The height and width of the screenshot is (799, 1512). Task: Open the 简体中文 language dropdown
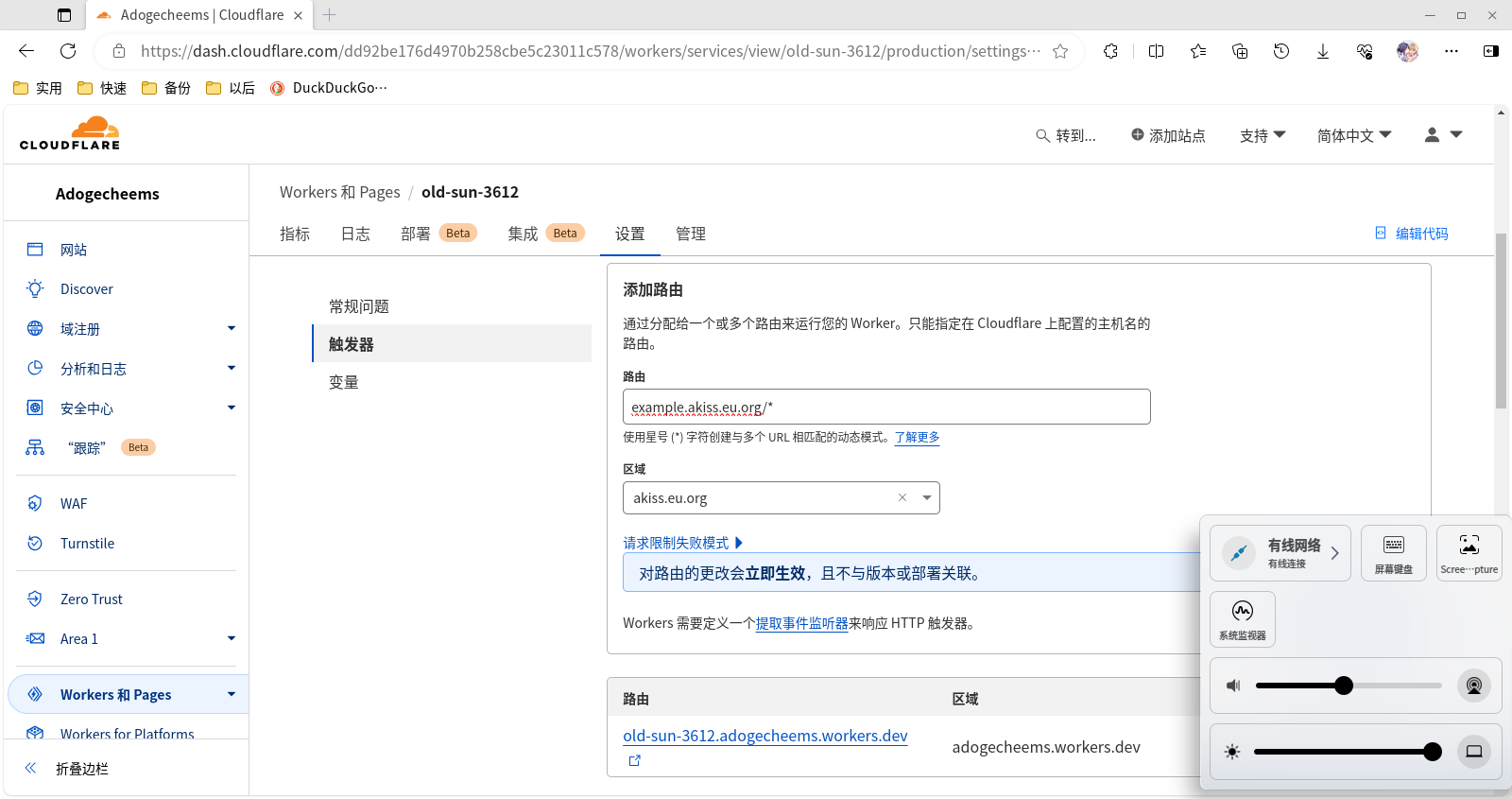click(1354, 136)
